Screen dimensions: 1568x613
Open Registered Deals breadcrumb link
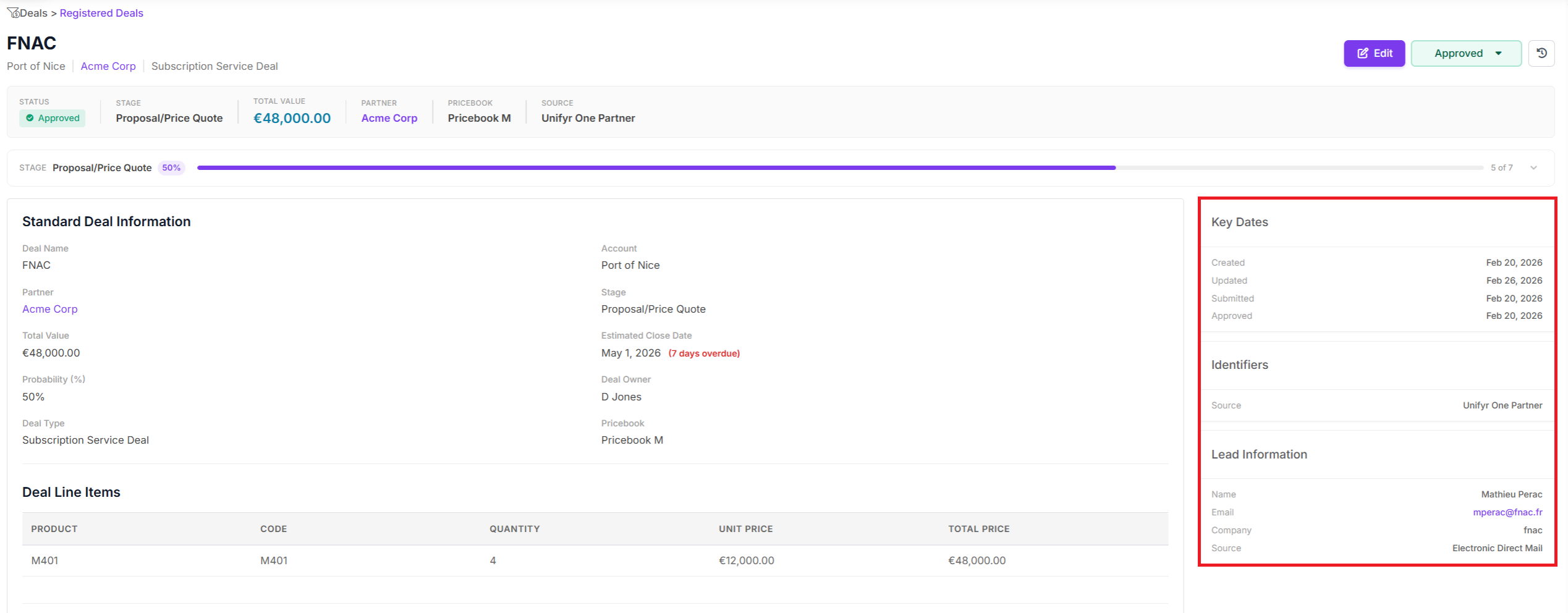[x=101, y=13]
